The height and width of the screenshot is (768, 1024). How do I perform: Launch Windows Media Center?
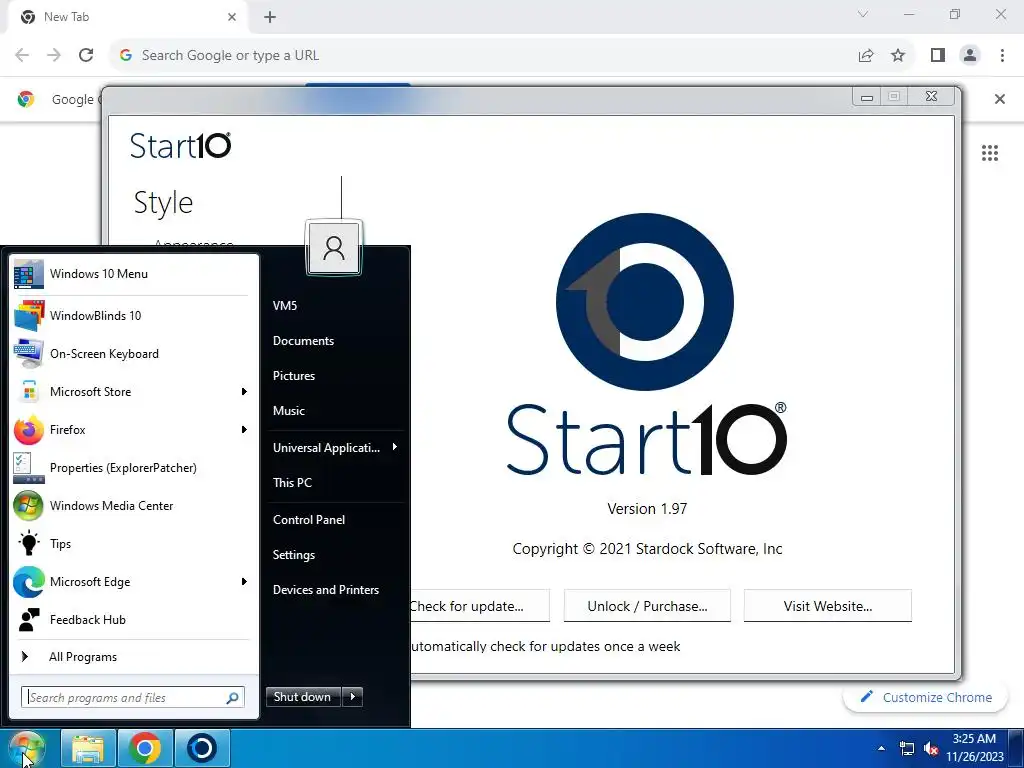tap(134, 505)
